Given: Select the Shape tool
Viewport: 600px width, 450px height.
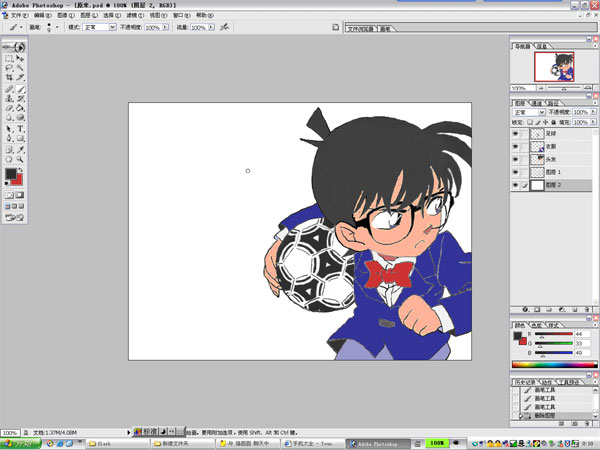Looking at the screenshot, I should (x=20, y=138).
